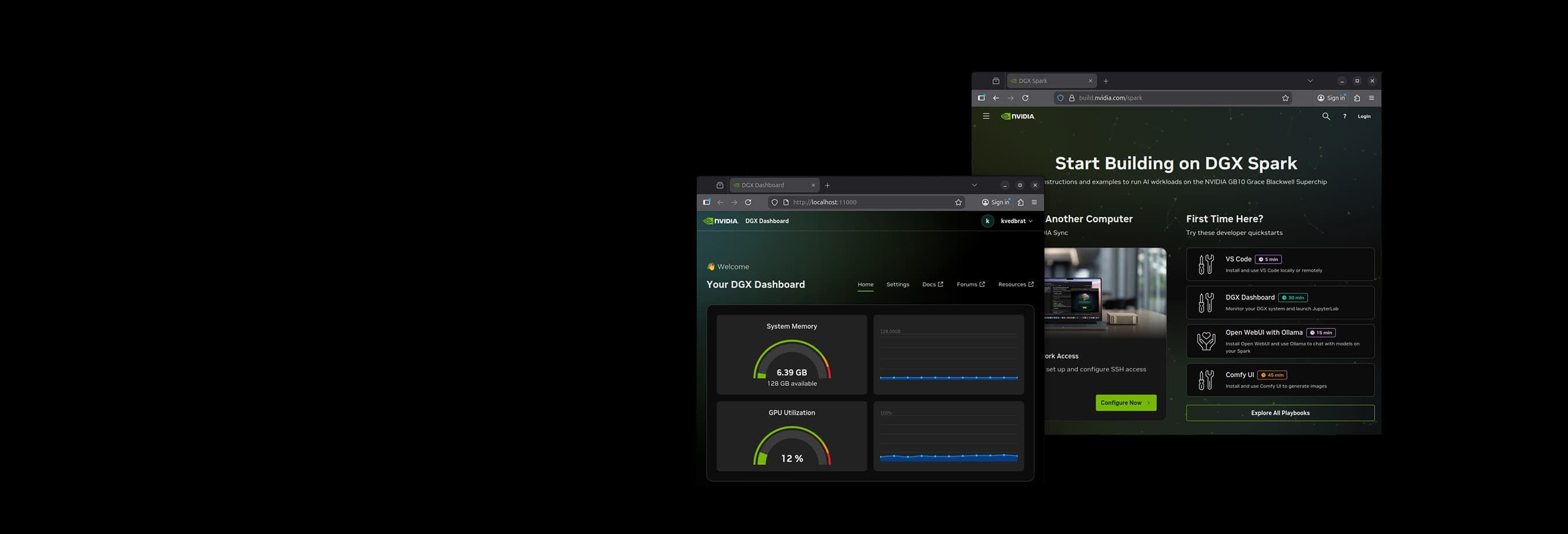Open the padlock site info for build.nvidia.com

click(x=1072, y=98)
